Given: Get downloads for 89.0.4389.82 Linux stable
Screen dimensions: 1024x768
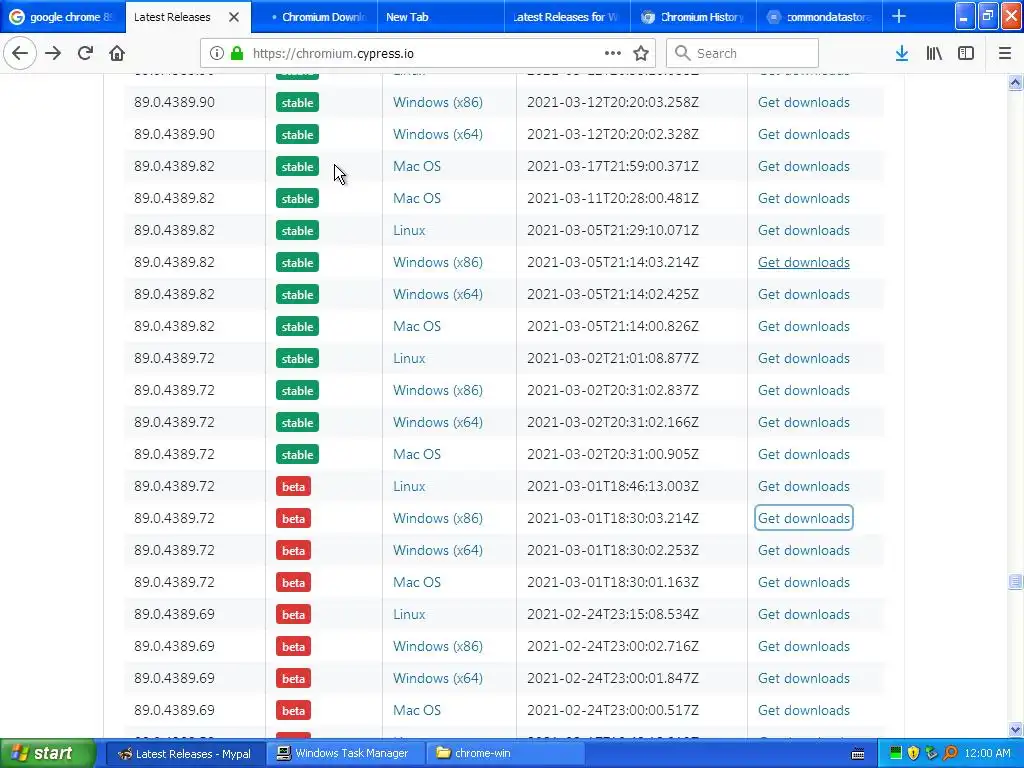Looking at the screenshot, I should pos(803,231).
